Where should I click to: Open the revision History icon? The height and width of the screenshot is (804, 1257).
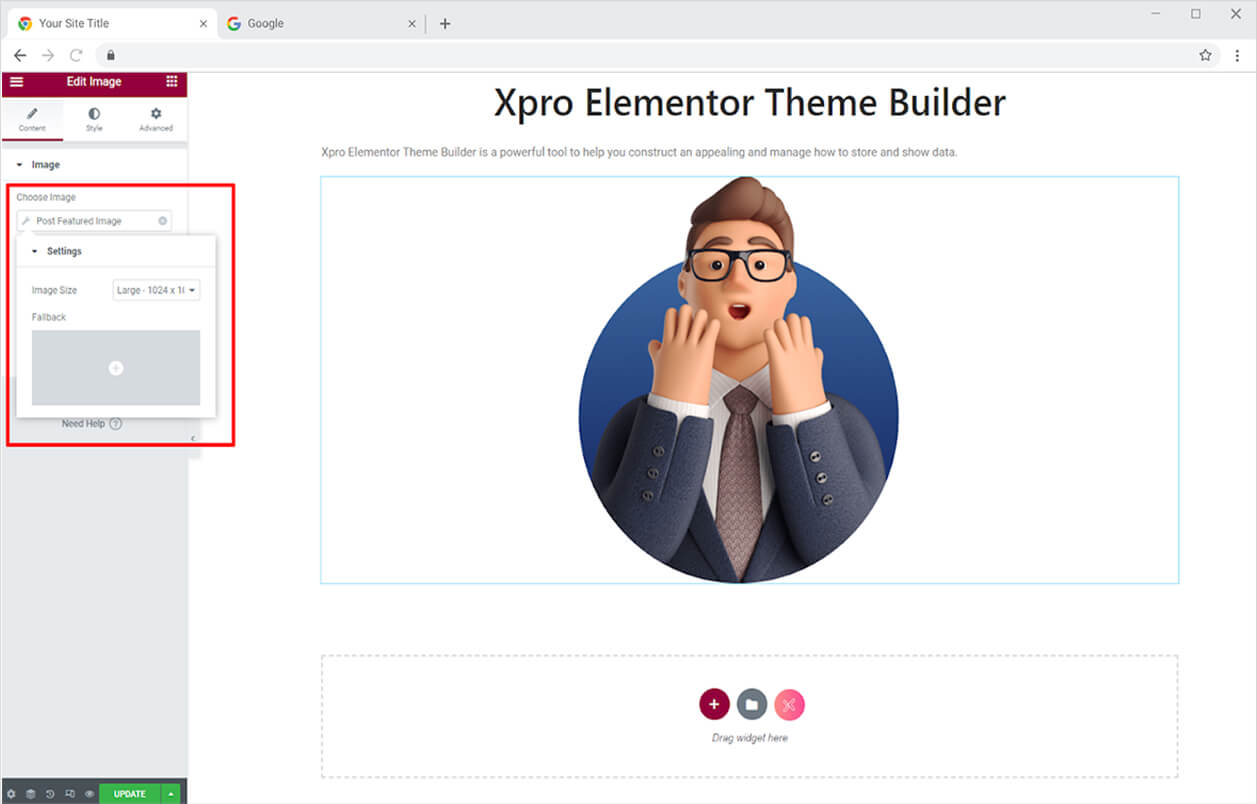[x=50, y=794]
